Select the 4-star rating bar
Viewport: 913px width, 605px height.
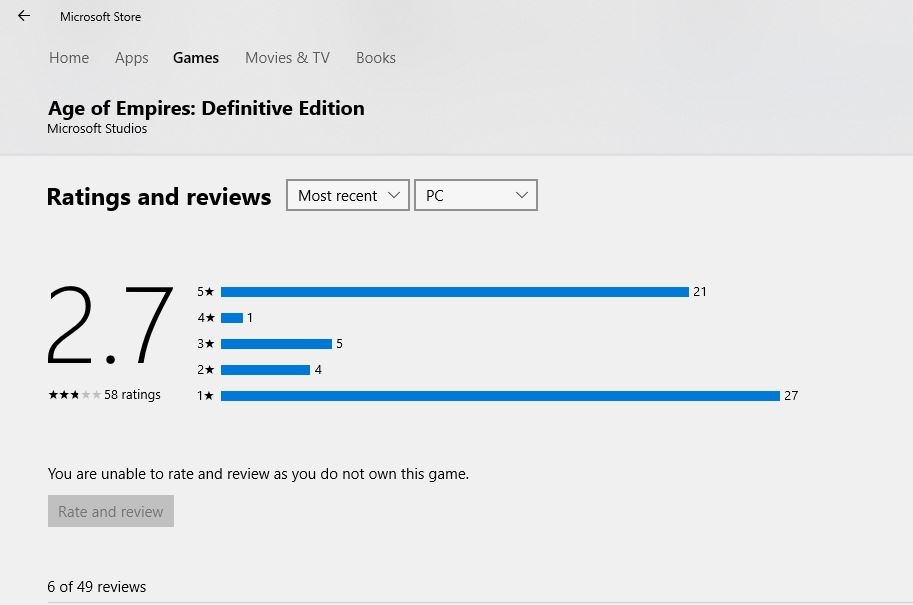point(232,318)
